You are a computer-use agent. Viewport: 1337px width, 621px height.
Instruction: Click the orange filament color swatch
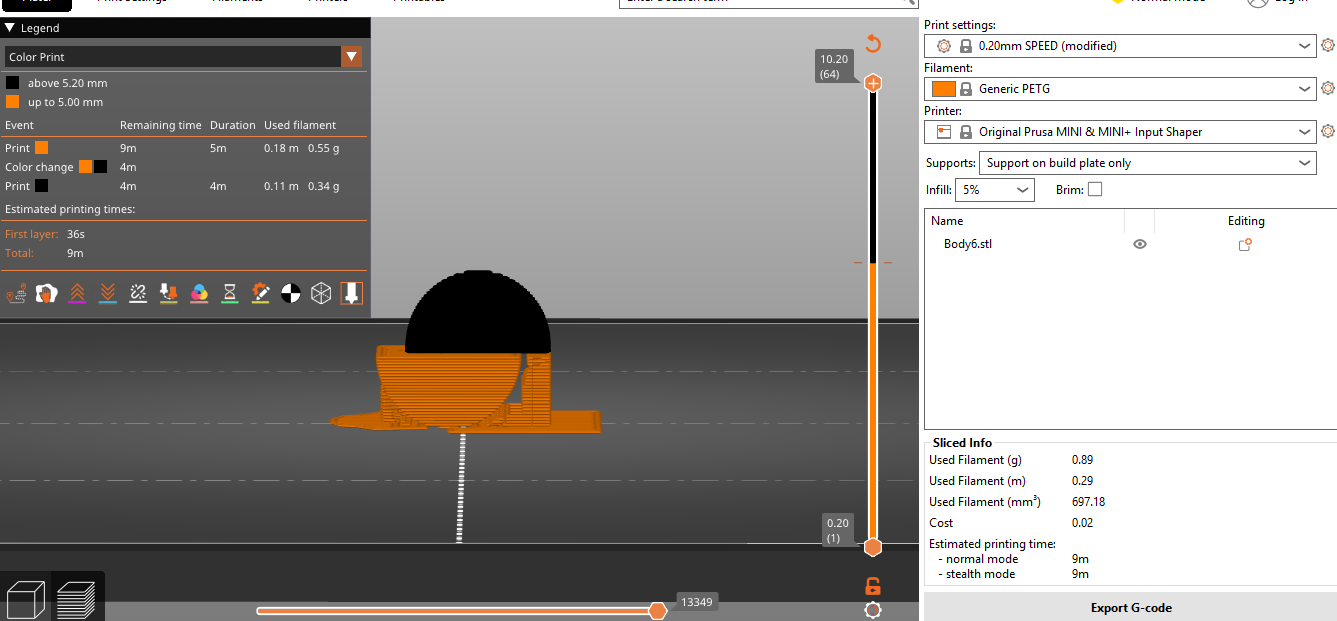click(x=944, y=88)
